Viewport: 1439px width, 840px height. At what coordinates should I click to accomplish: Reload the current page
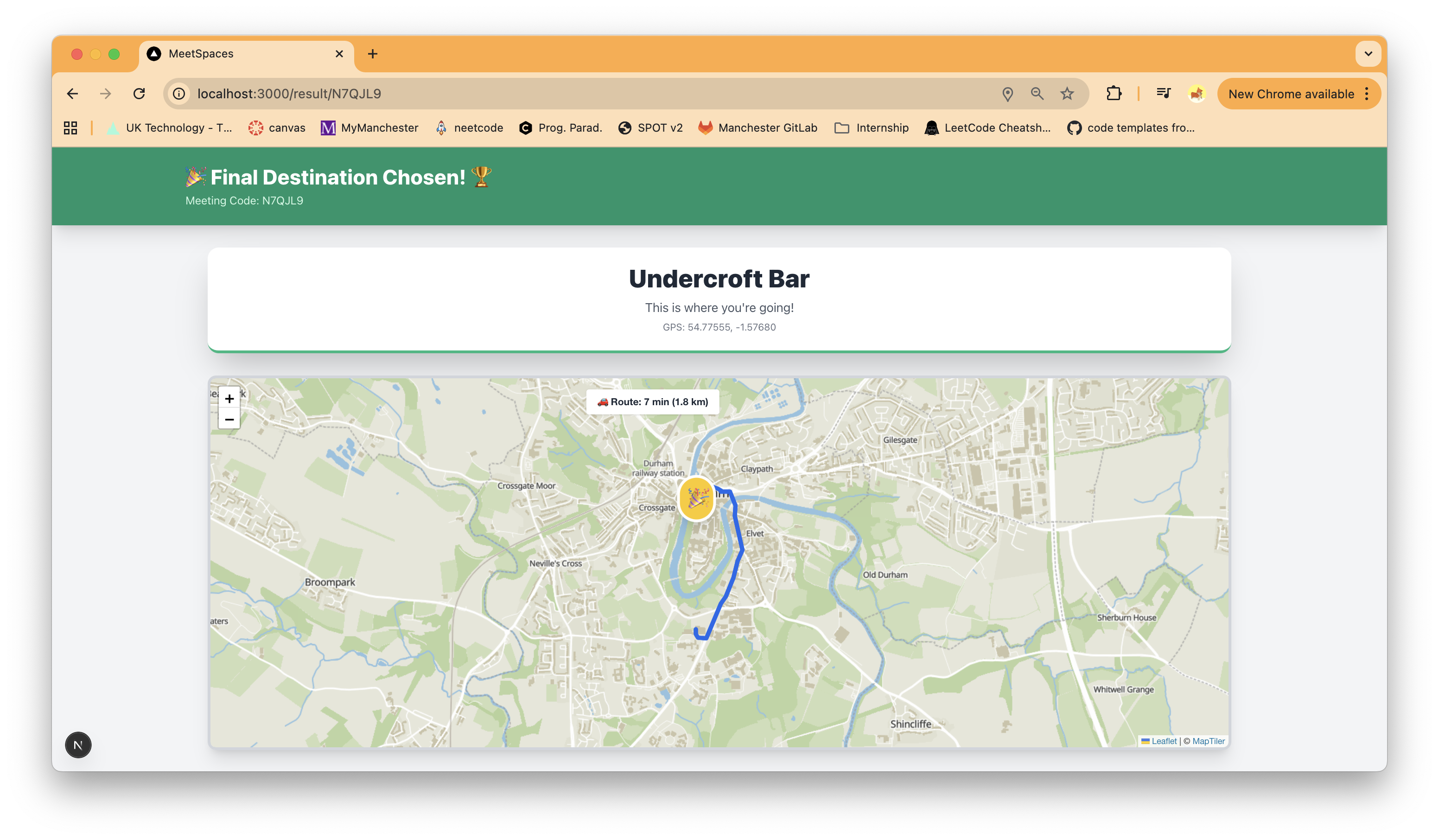tap(139, 94)
